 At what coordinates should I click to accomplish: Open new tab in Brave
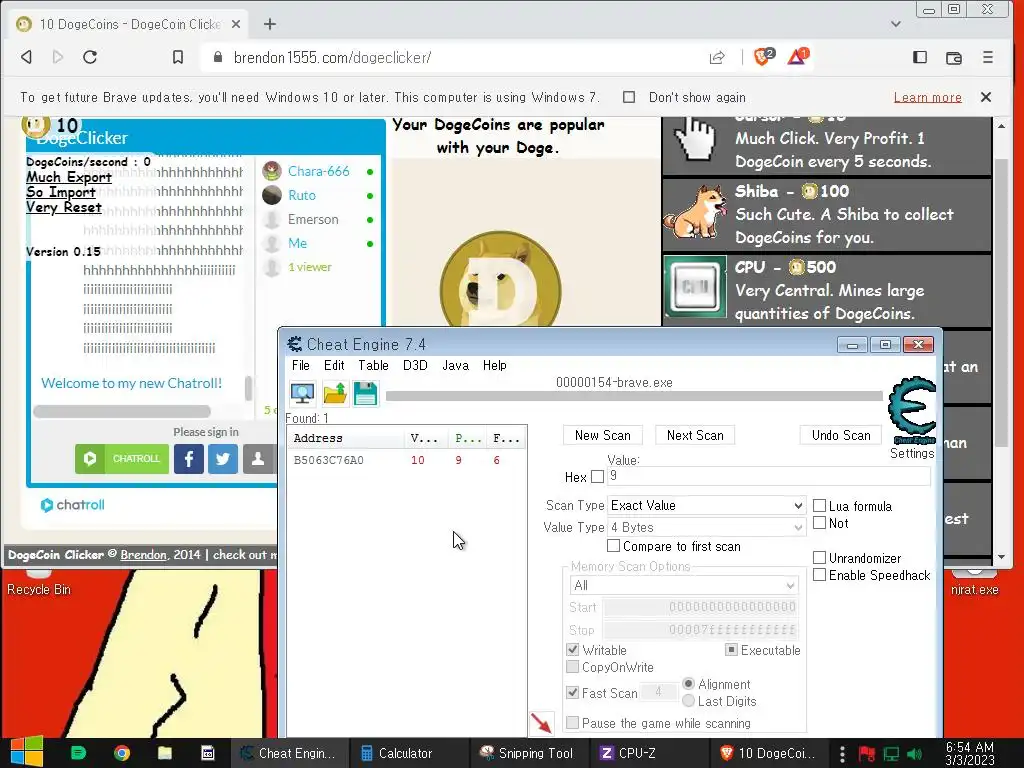click(270, 24)
